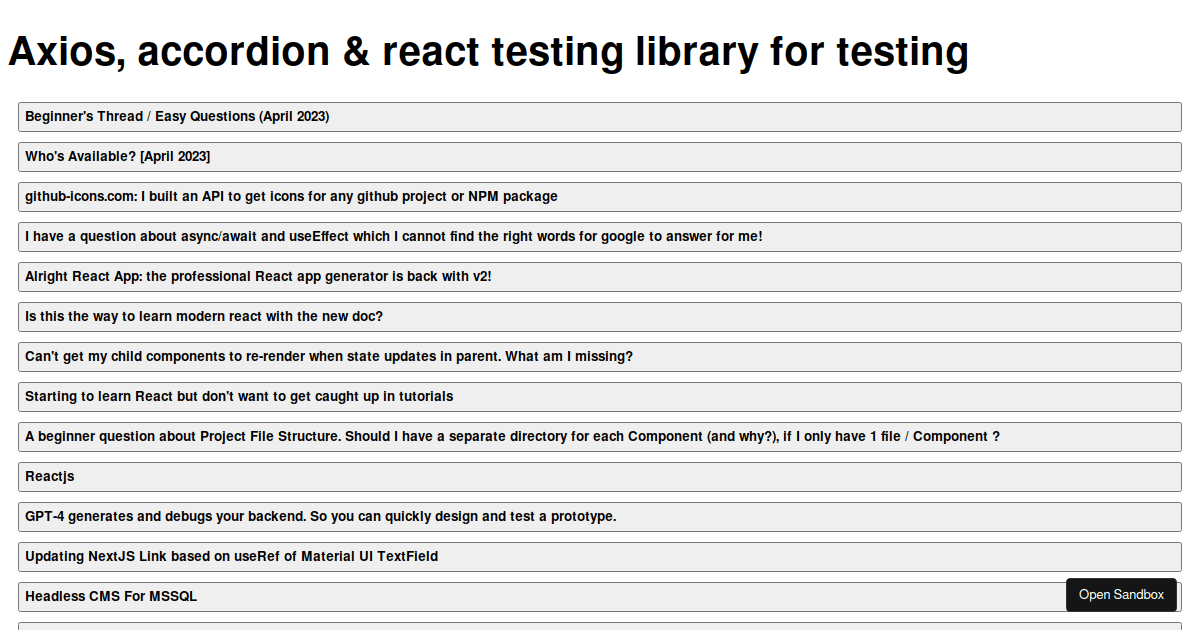
Task: Expand the child components re-render question
Action: coord(600,356)
